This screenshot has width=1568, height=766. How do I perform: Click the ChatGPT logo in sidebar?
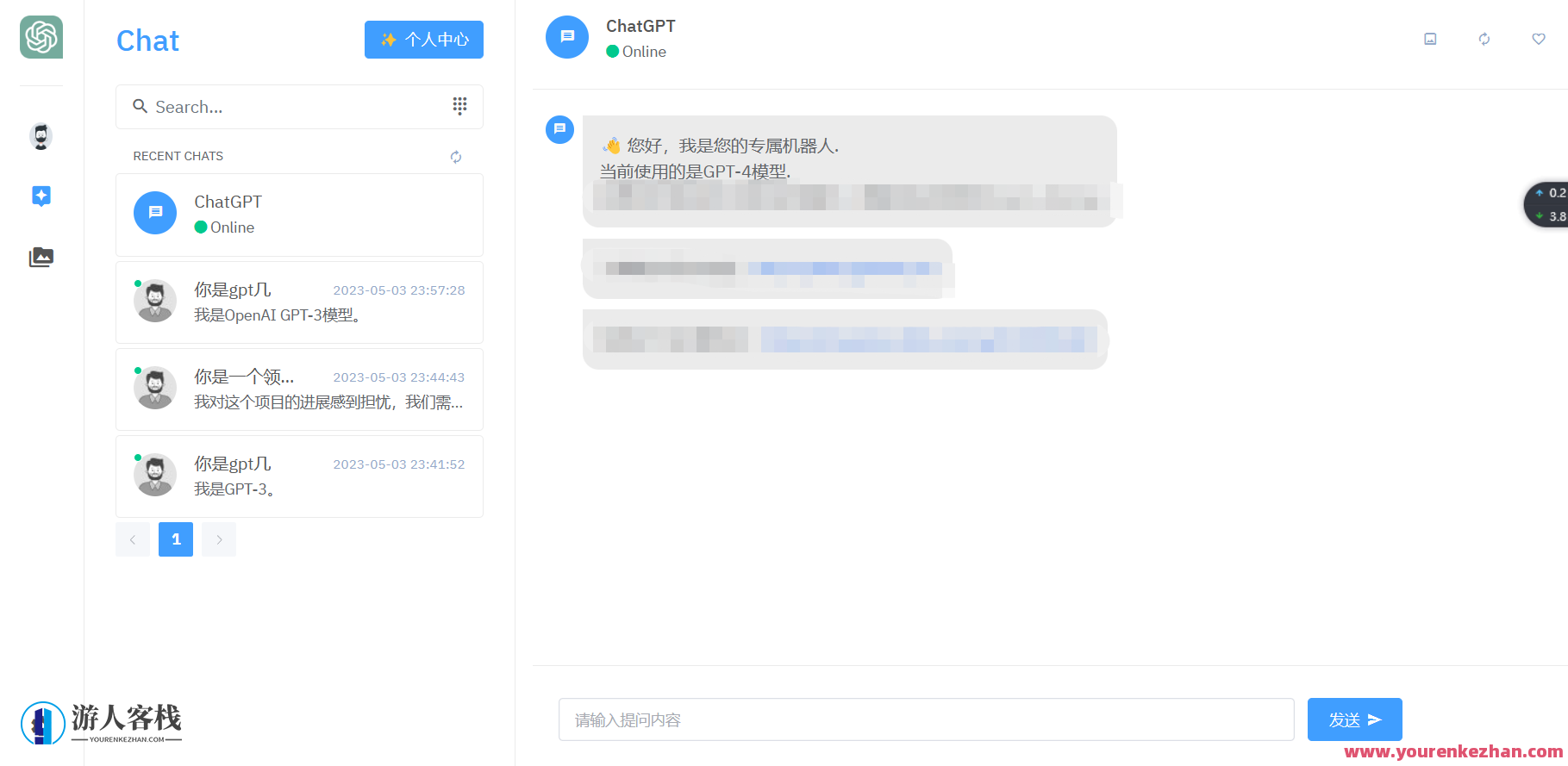click(x=41, y=37)
